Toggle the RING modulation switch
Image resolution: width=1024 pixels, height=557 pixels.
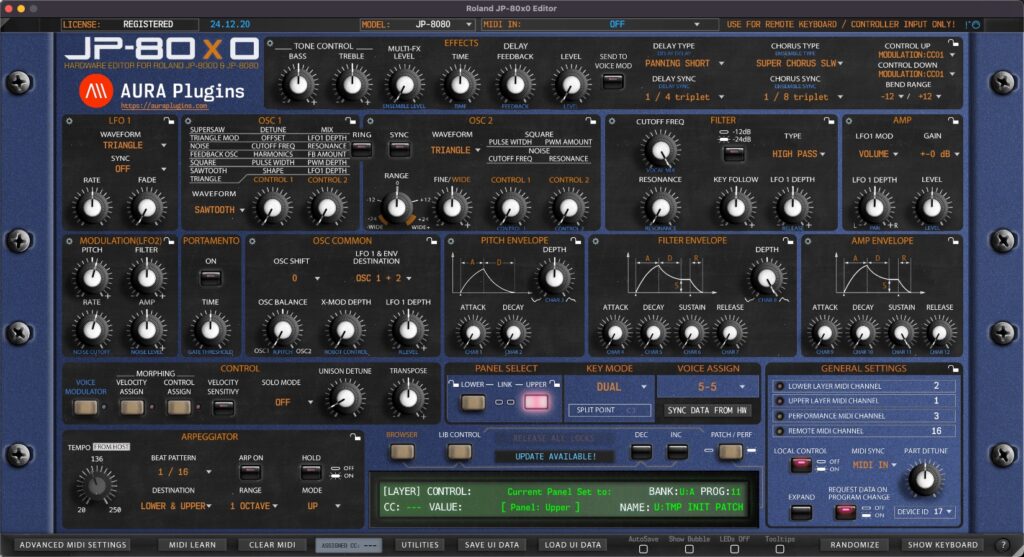pos(361,150)
